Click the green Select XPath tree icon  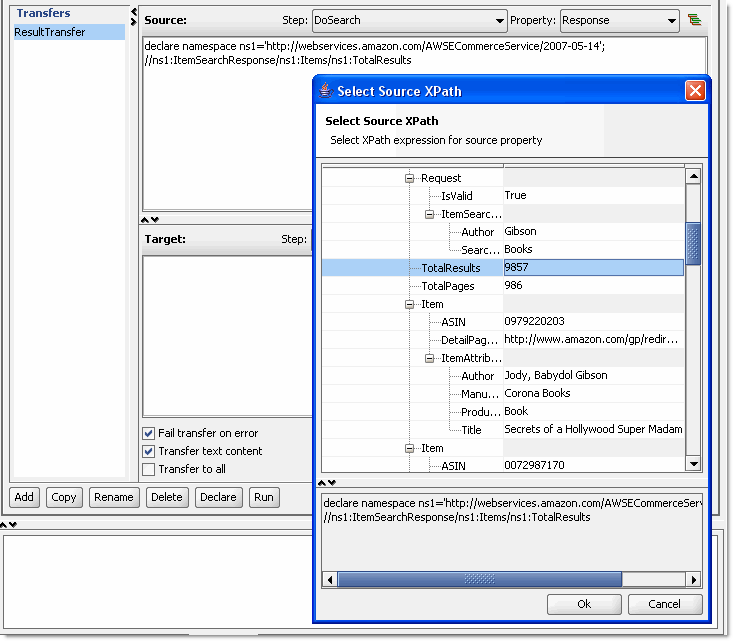[x=694, y=20]
